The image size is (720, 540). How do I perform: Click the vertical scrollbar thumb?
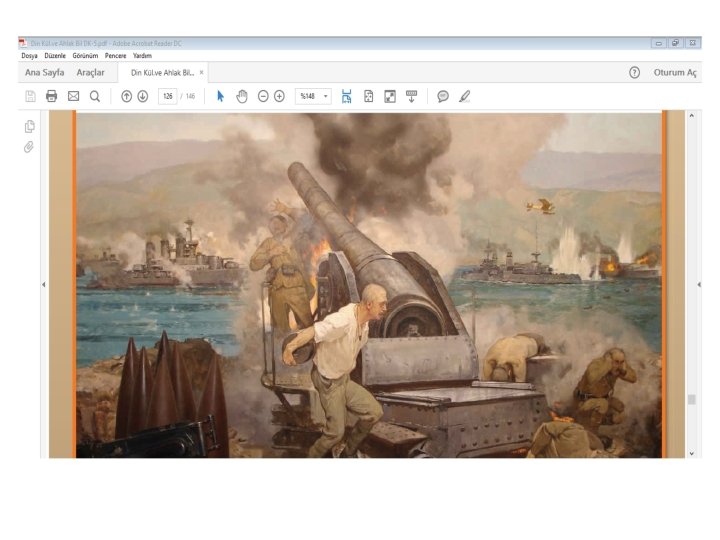pyautogui.click(x=692, y=399)
